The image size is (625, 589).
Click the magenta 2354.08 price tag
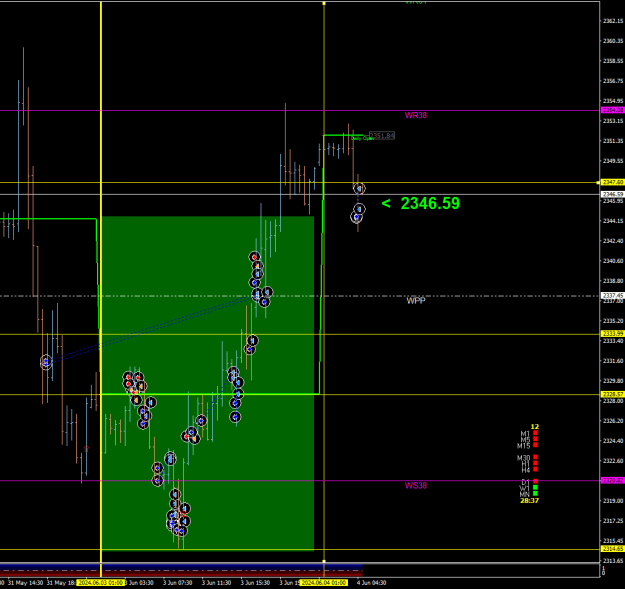point(613,110)
